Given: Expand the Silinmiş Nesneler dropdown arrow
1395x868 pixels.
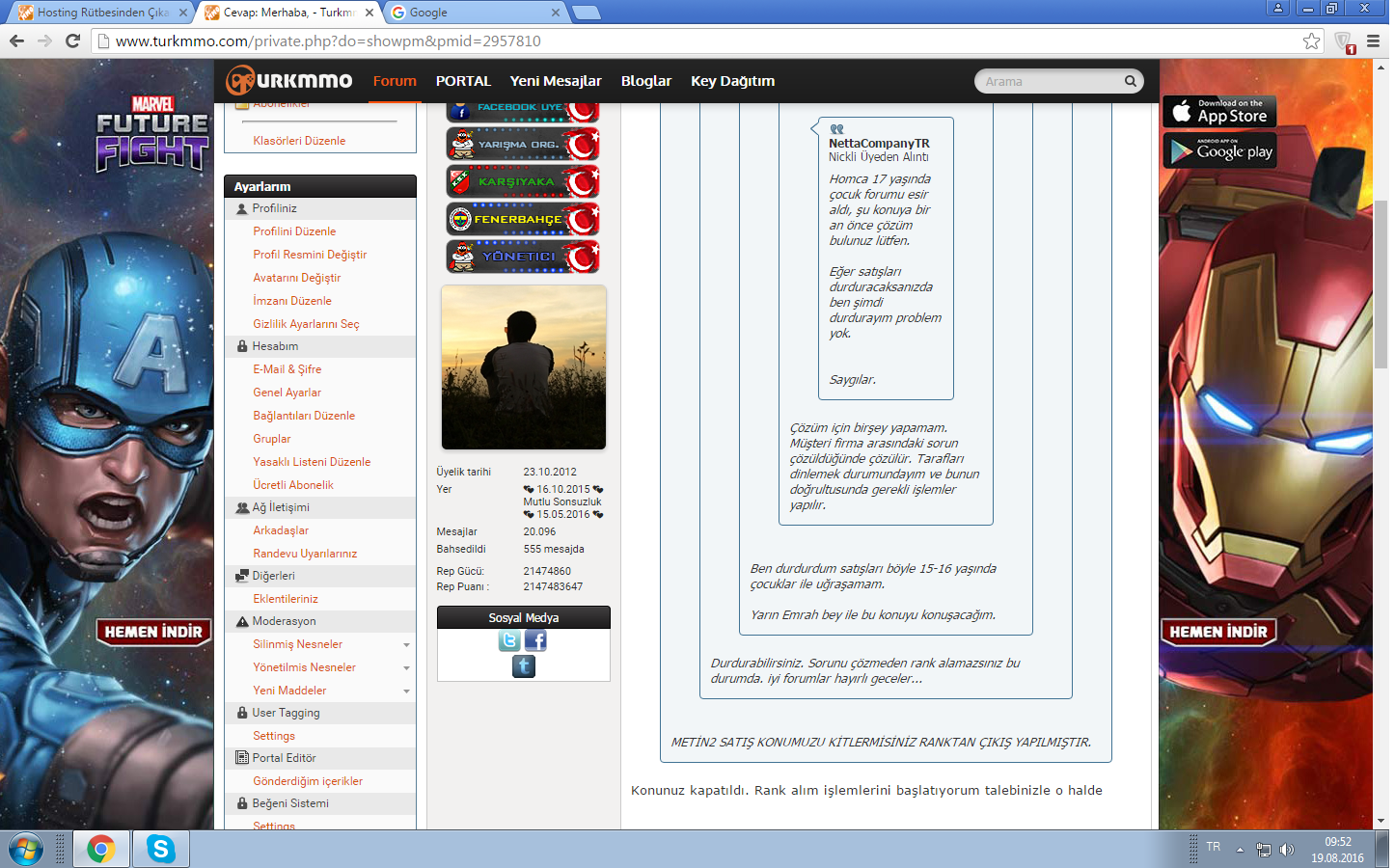Looking at the screenshot, I should click(406, 645).
